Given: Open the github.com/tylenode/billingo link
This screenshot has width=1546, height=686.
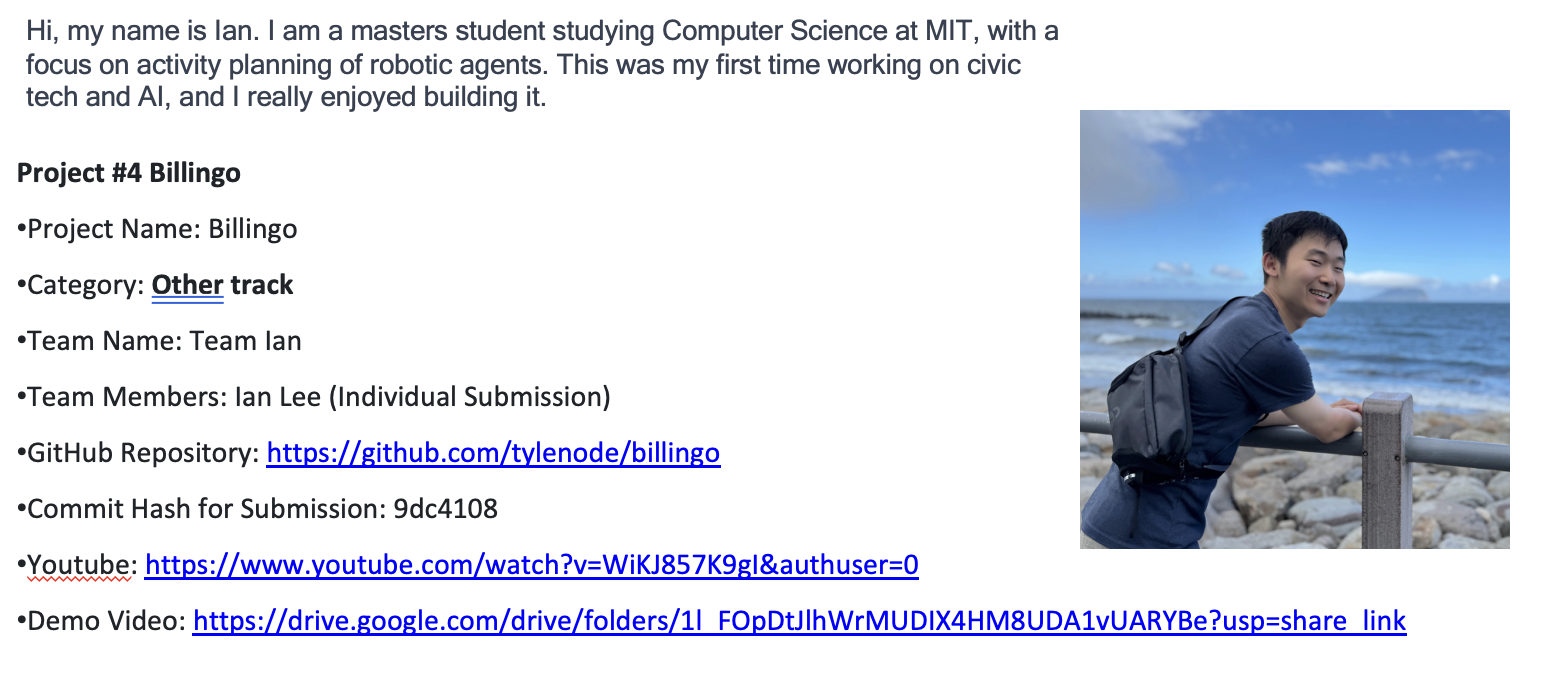Looking at the screenshot, I should [493, 453].
